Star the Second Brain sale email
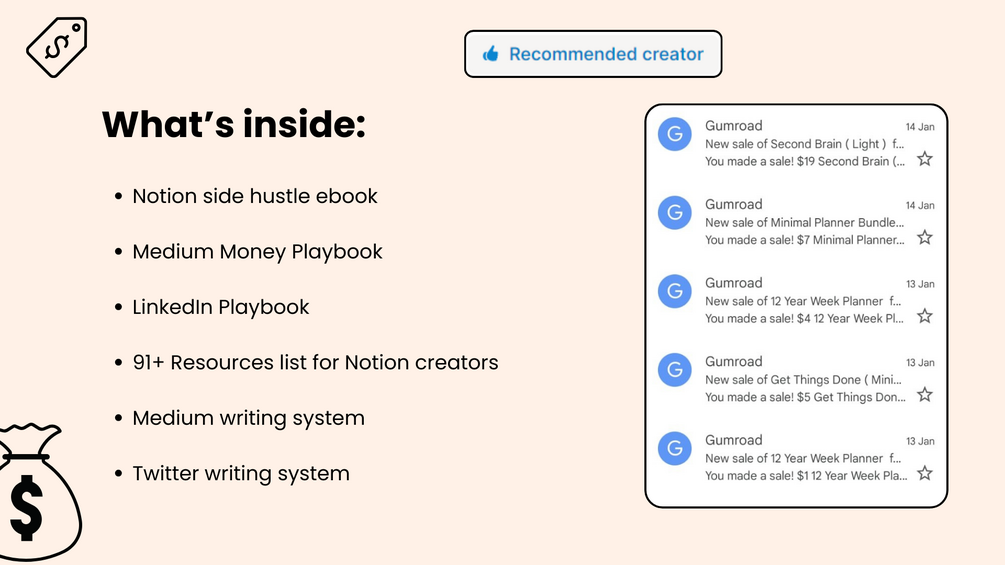 [925, 159]
